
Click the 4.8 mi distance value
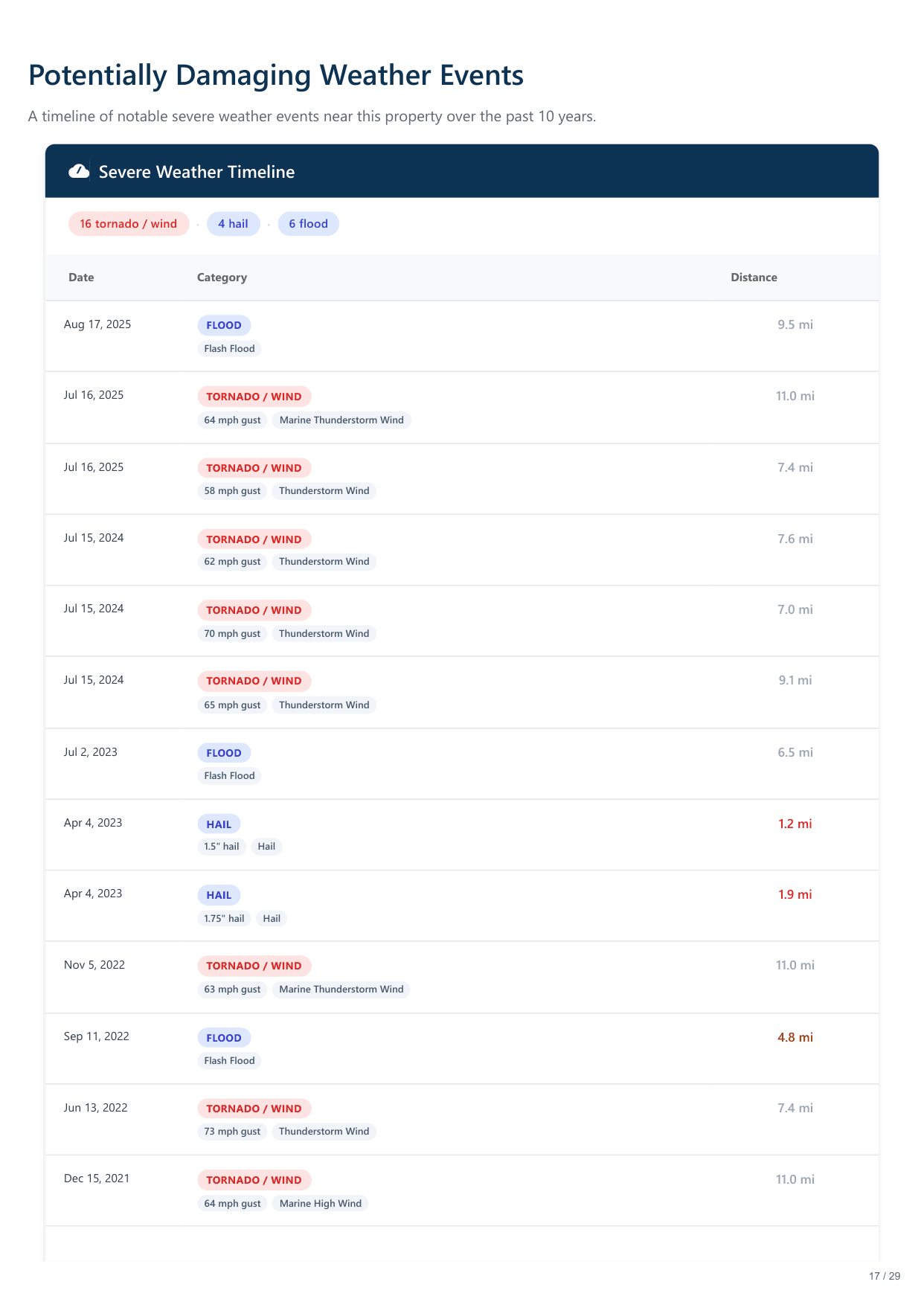(795, 1037)
